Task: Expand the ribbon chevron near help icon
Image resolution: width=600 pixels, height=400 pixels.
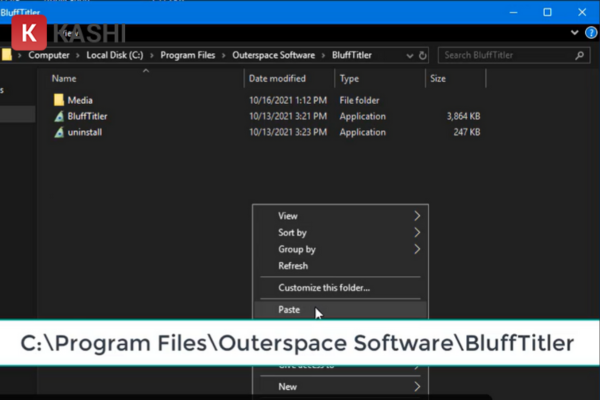Action: [x=574, y=33]
